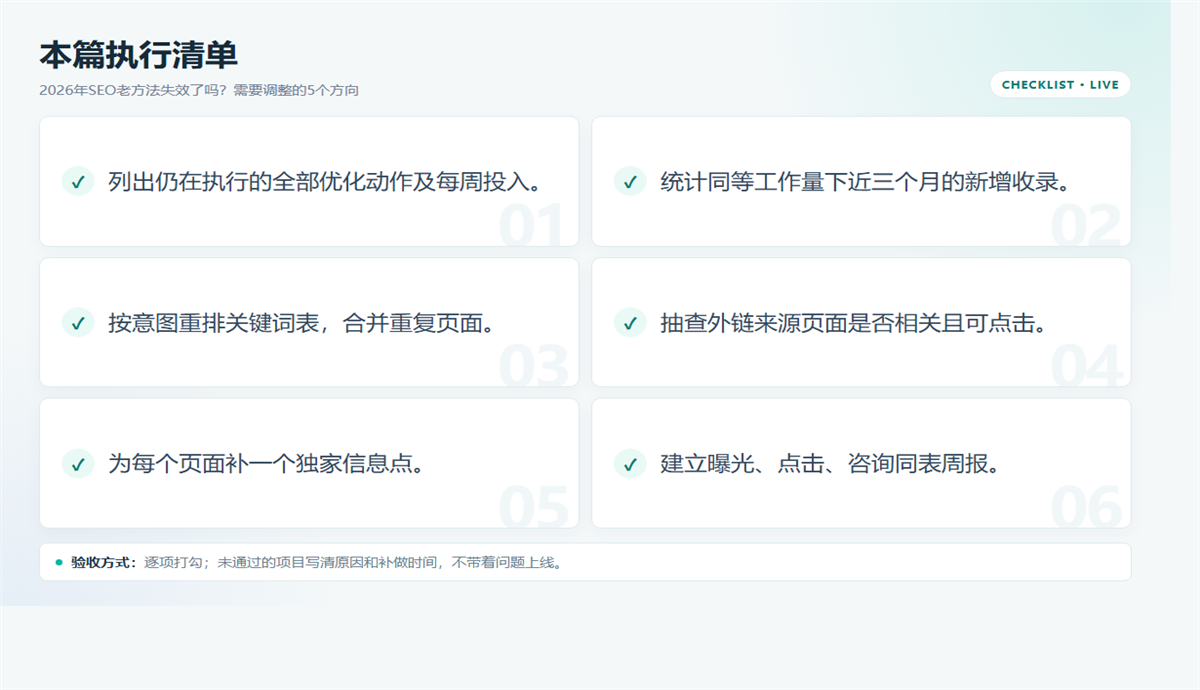Select the text 按意图重排关键词表，合并重复页面。
This screenshot has width=1200, height=690.
pos(303,323)
